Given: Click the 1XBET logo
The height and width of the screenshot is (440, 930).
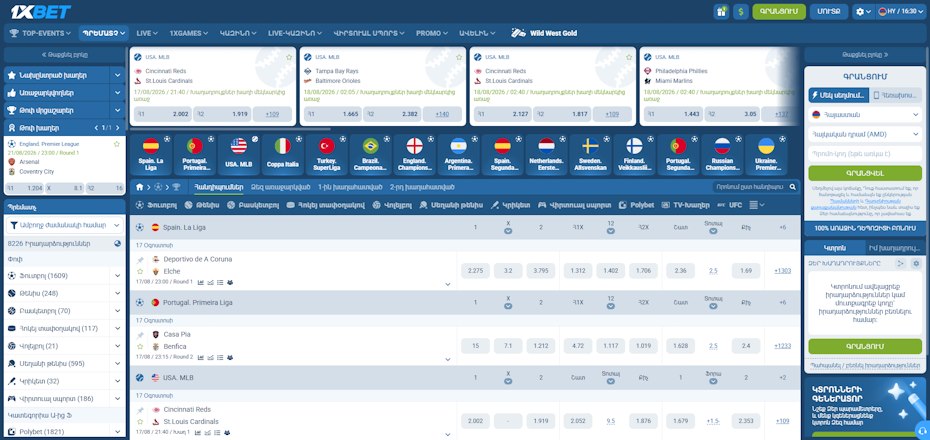Looking at the screenshot, I should pos(40,11).
